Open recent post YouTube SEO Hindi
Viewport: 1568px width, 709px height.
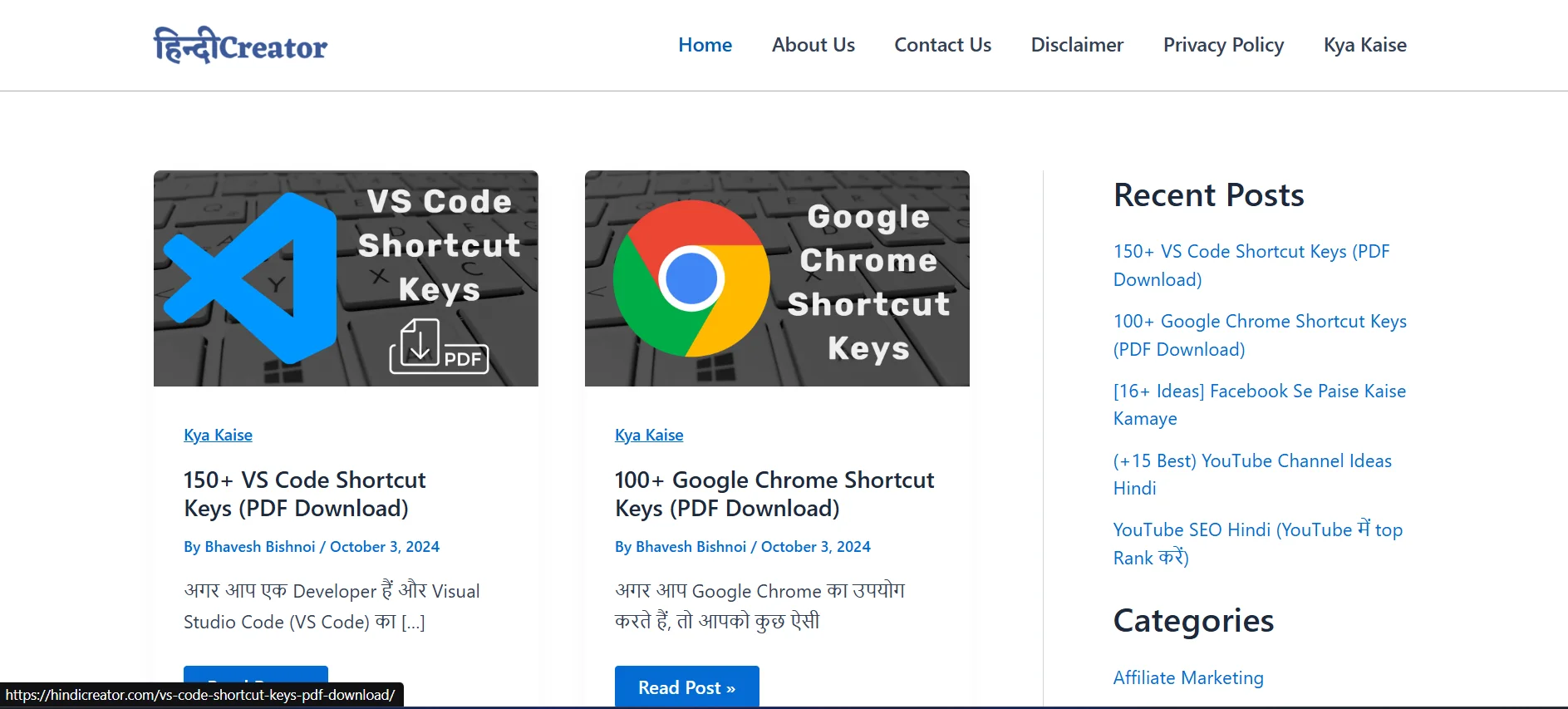coord(1258,544)
